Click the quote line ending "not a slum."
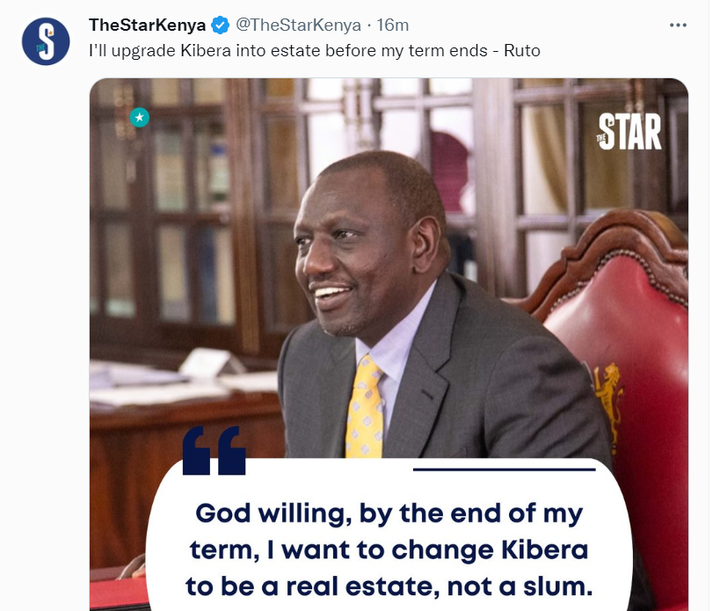720x611 pixels. click(389, 587)
